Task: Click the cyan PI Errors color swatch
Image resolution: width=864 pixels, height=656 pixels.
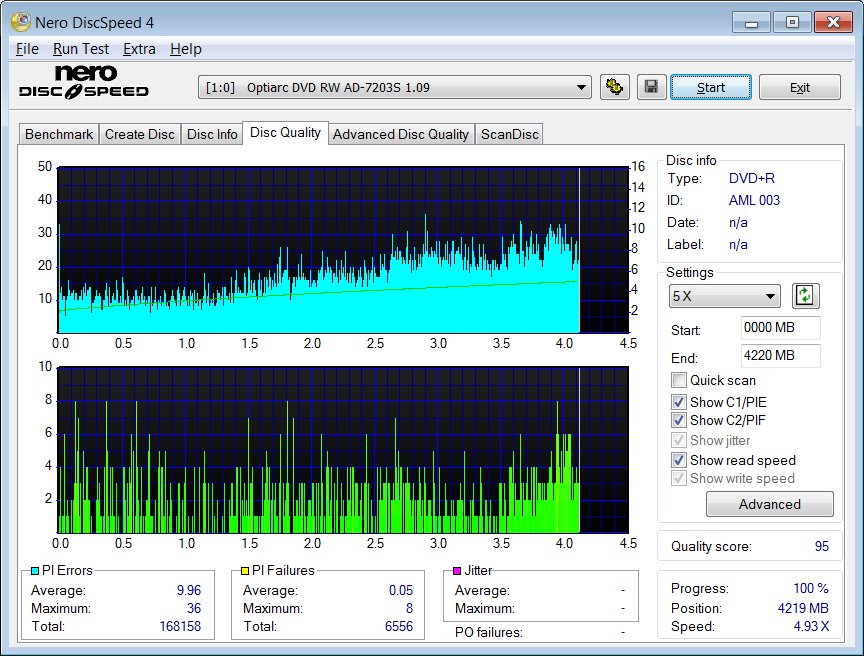Action: (x=35, y=571)
